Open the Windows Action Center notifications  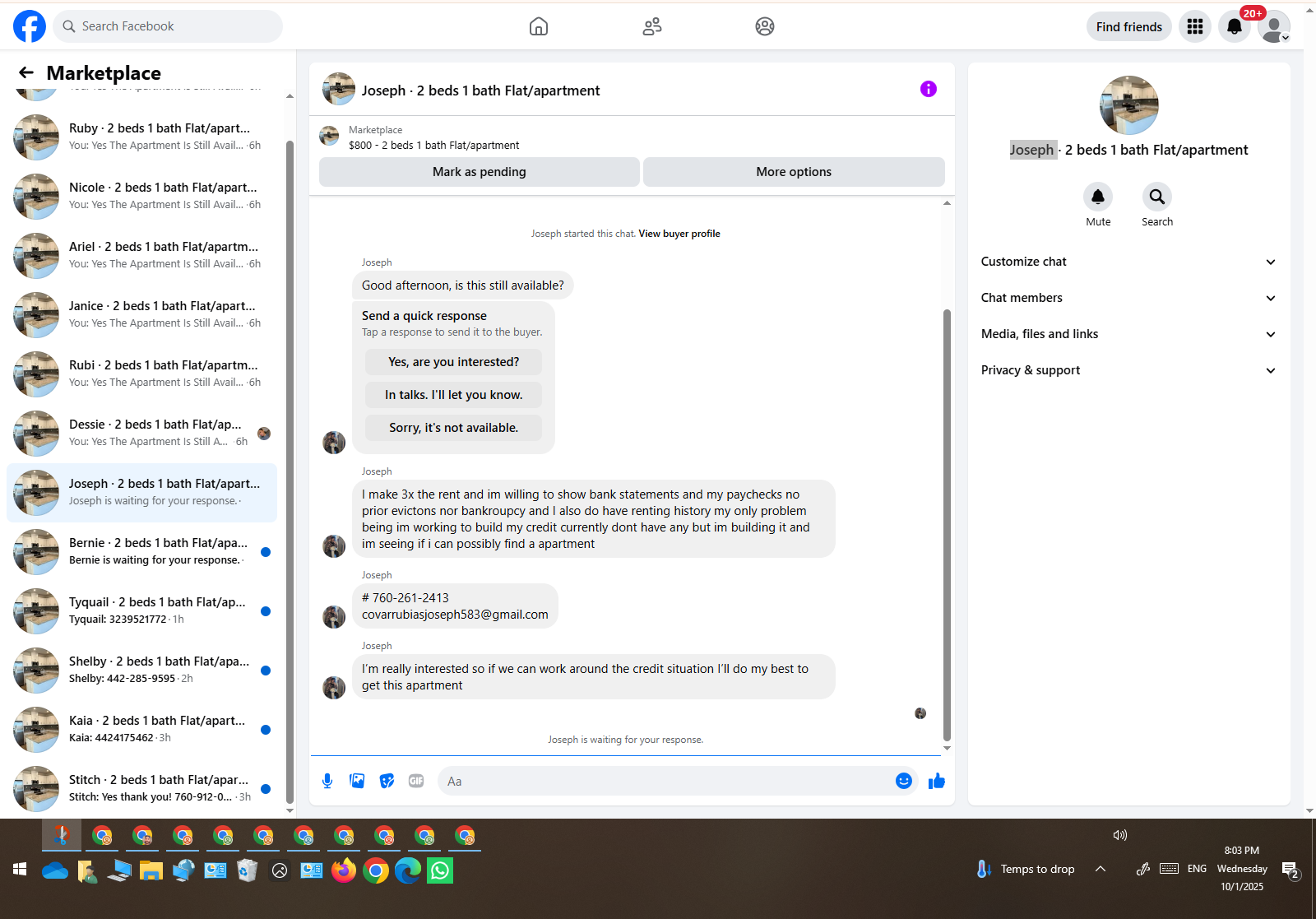[1291, 870]
